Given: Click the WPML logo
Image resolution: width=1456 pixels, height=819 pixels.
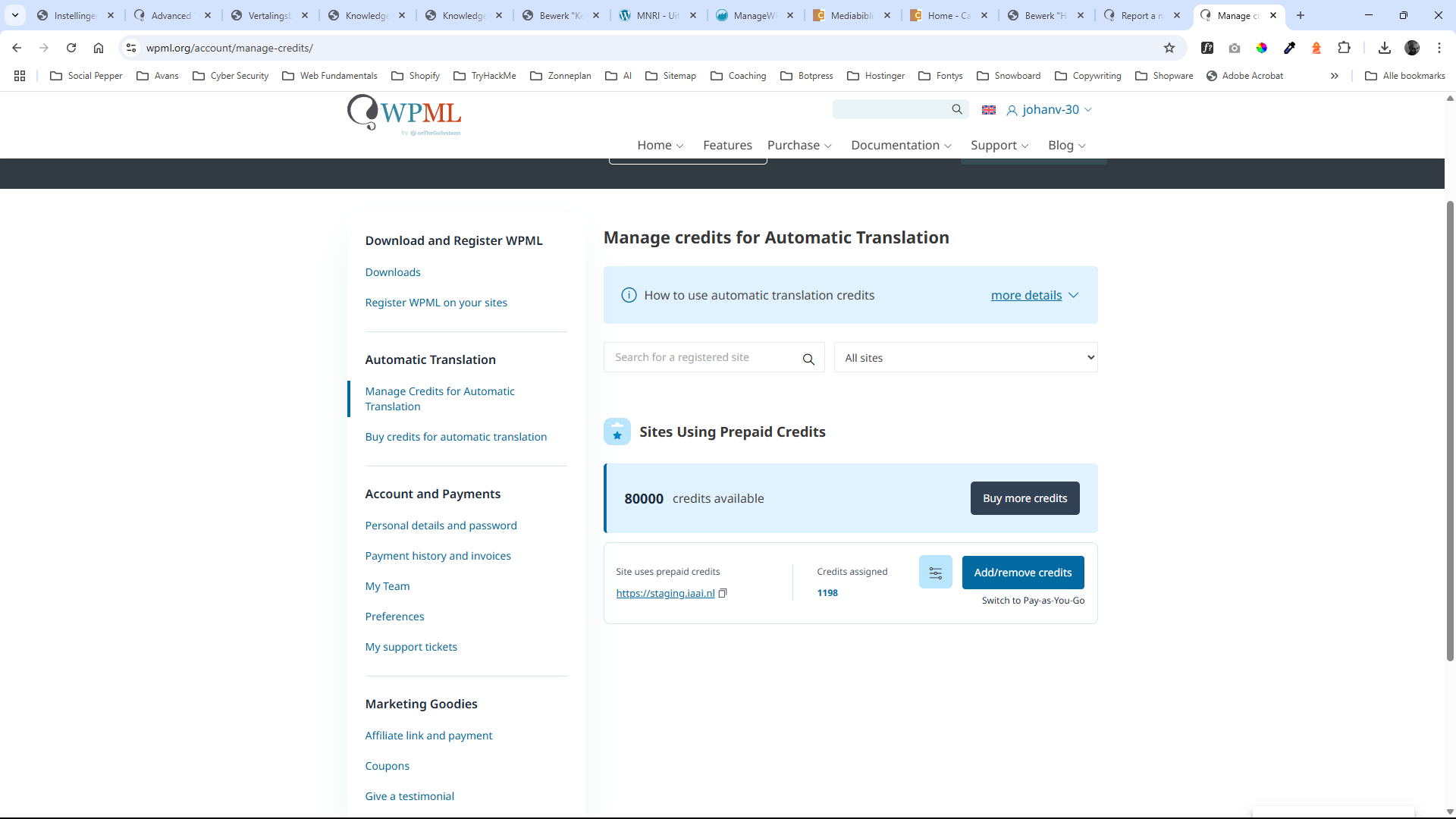Looking at the screenshot, I should [x=404, y=115].
